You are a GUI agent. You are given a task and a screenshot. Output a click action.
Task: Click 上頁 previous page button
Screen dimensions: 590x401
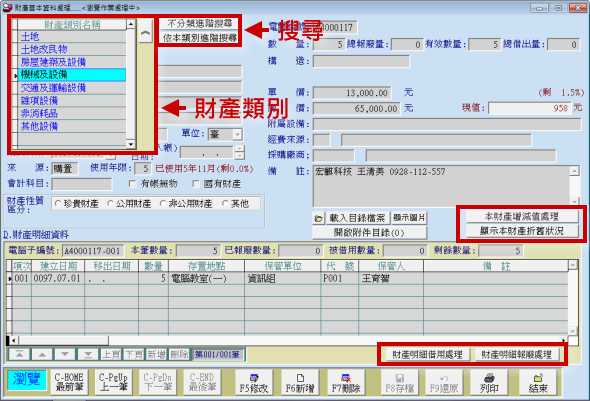click(x=111, y=354)
